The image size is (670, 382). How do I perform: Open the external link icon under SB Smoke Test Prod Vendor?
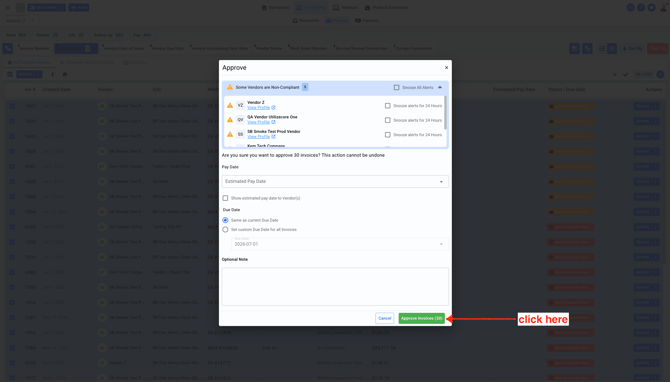click(x=273, y=137)
